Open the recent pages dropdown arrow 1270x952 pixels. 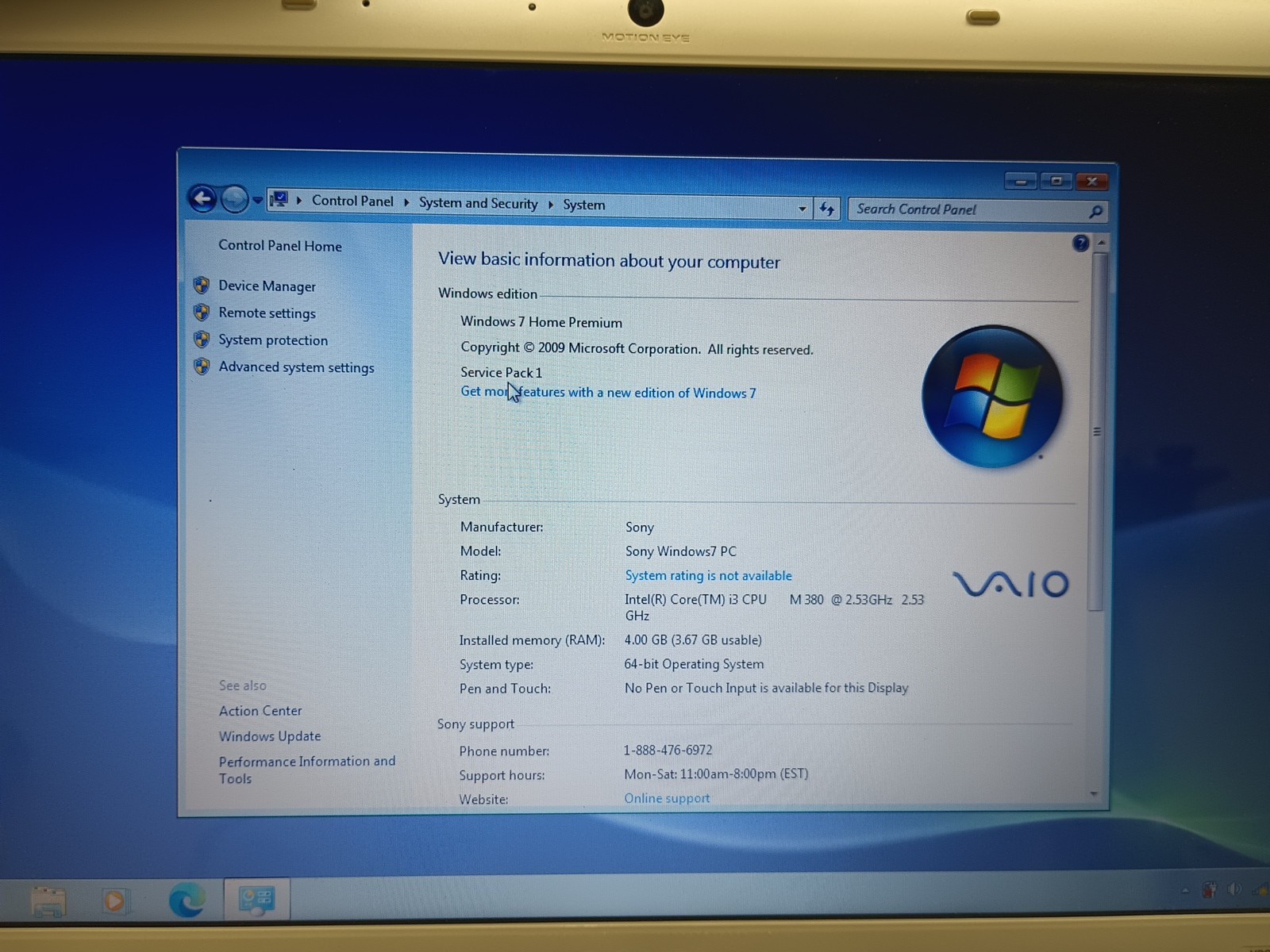(257, 201)
